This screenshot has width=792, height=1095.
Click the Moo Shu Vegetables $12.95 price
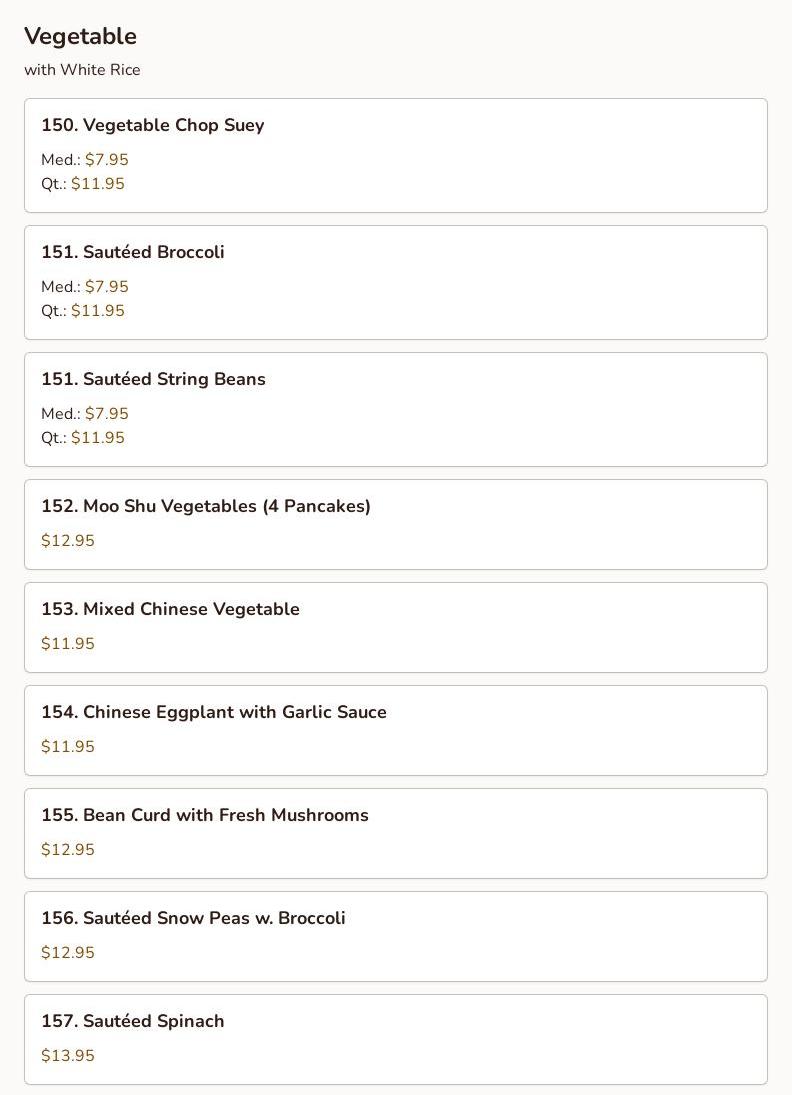(68, 541)
